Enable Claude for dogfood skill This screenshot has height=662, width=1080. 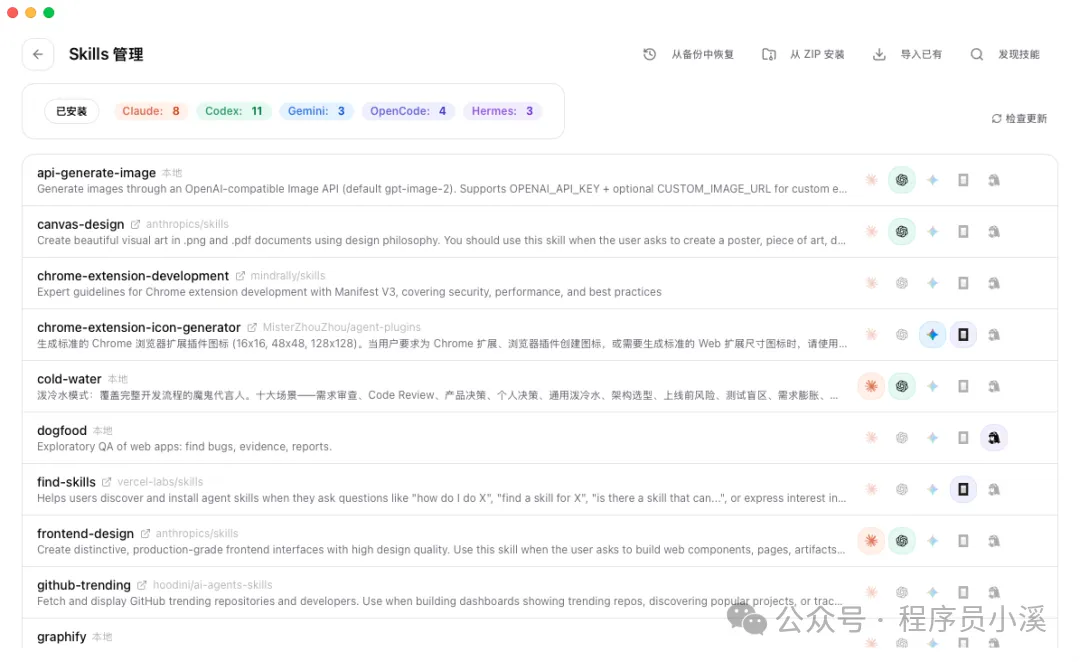point(871,438)
